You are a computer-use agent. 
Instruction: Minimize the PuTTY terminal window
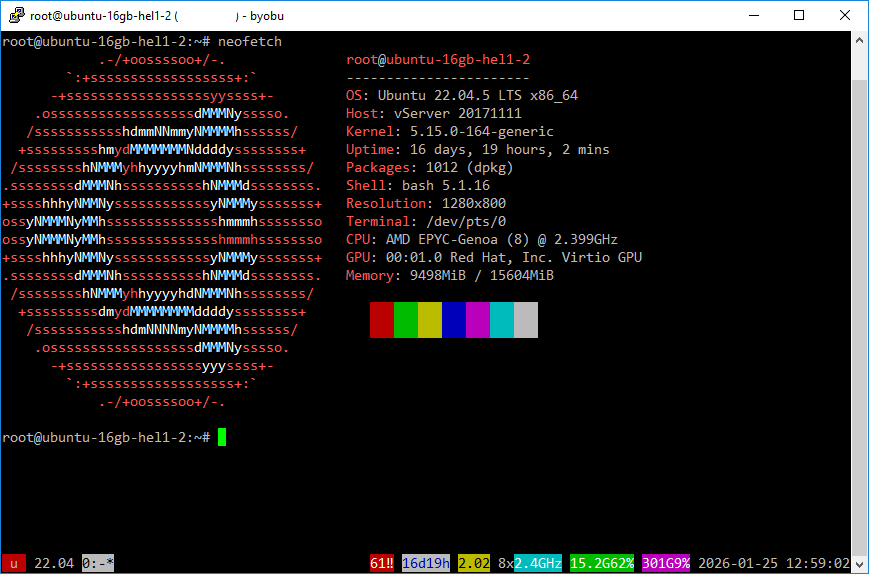[x=752, y=16]
